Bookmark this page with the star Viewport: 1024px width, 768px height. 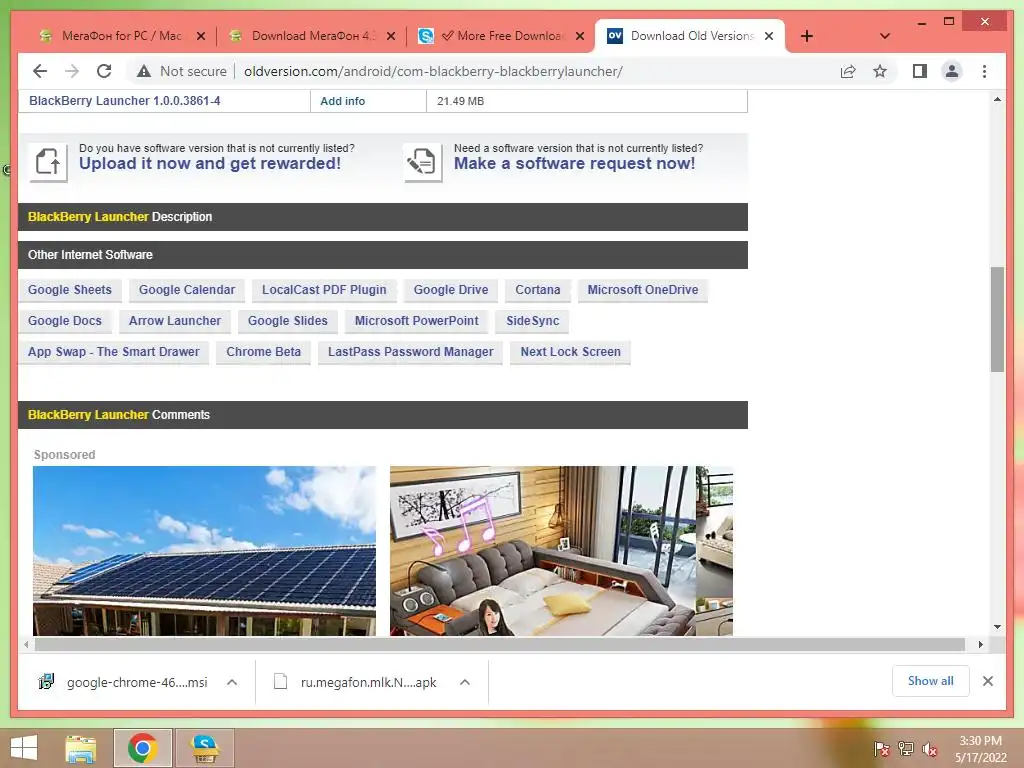(x=880, y=71)
